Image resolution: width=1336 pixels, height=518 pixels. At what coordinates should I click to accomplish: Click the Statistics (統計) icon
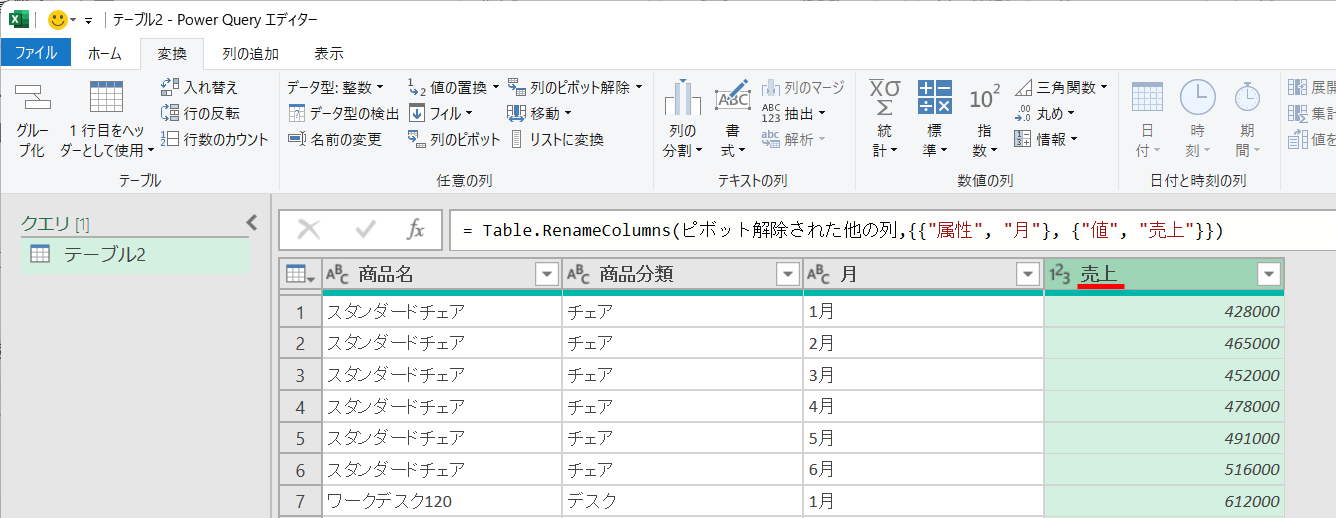[884, 97]
